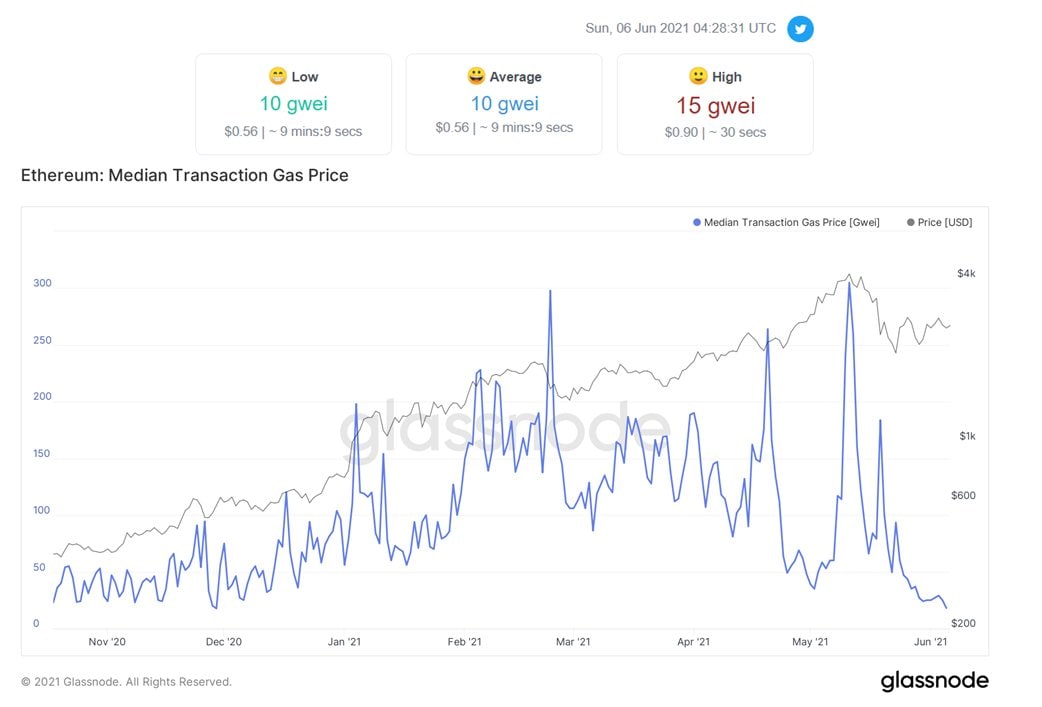This screenshot has height=707, width=1042.
Task: Click the glassnode logo at bottom right
Action: pyautogui.click(x=934, y=680)
